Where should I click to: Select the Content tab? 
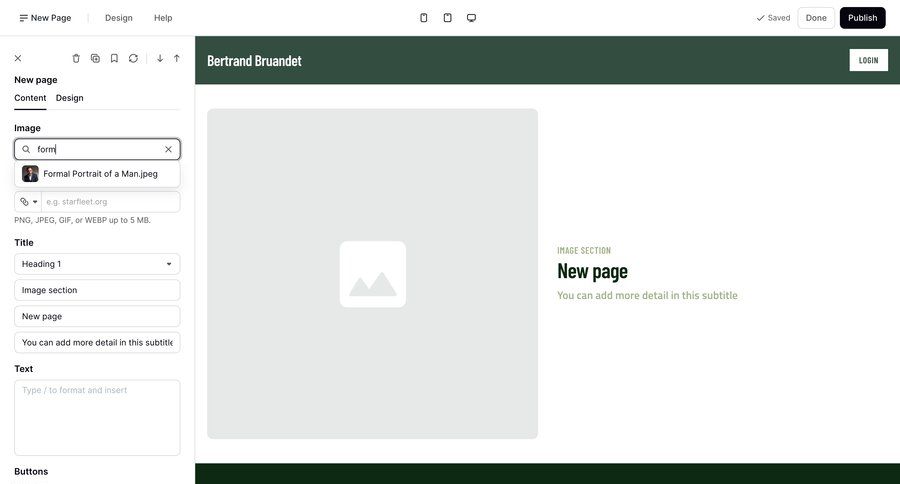pos(30,98)
